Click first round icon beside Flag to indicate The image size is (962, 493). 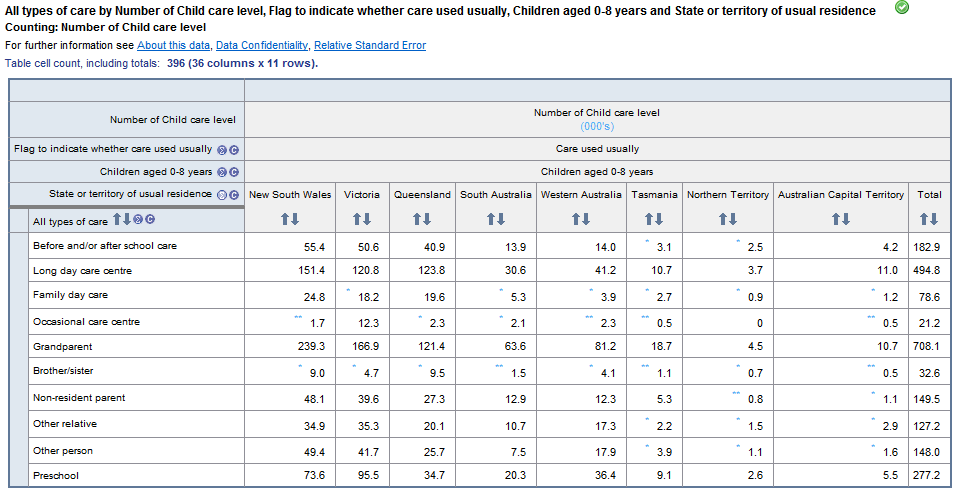tap(222, 149)
